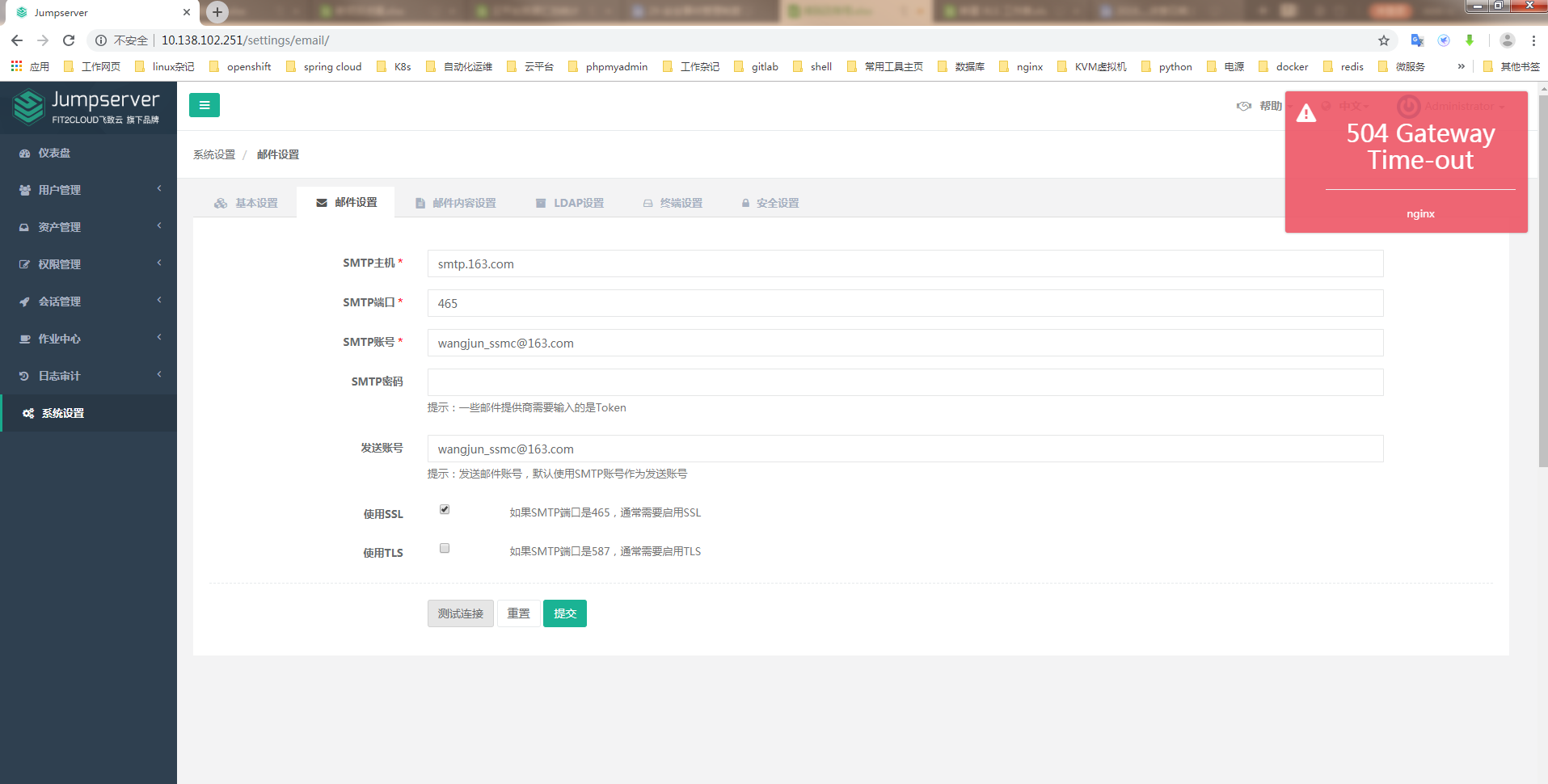The width and height of the screenshot is (1548, 784).
Task: Open the green download extension icon
Action: point(1470,40)
